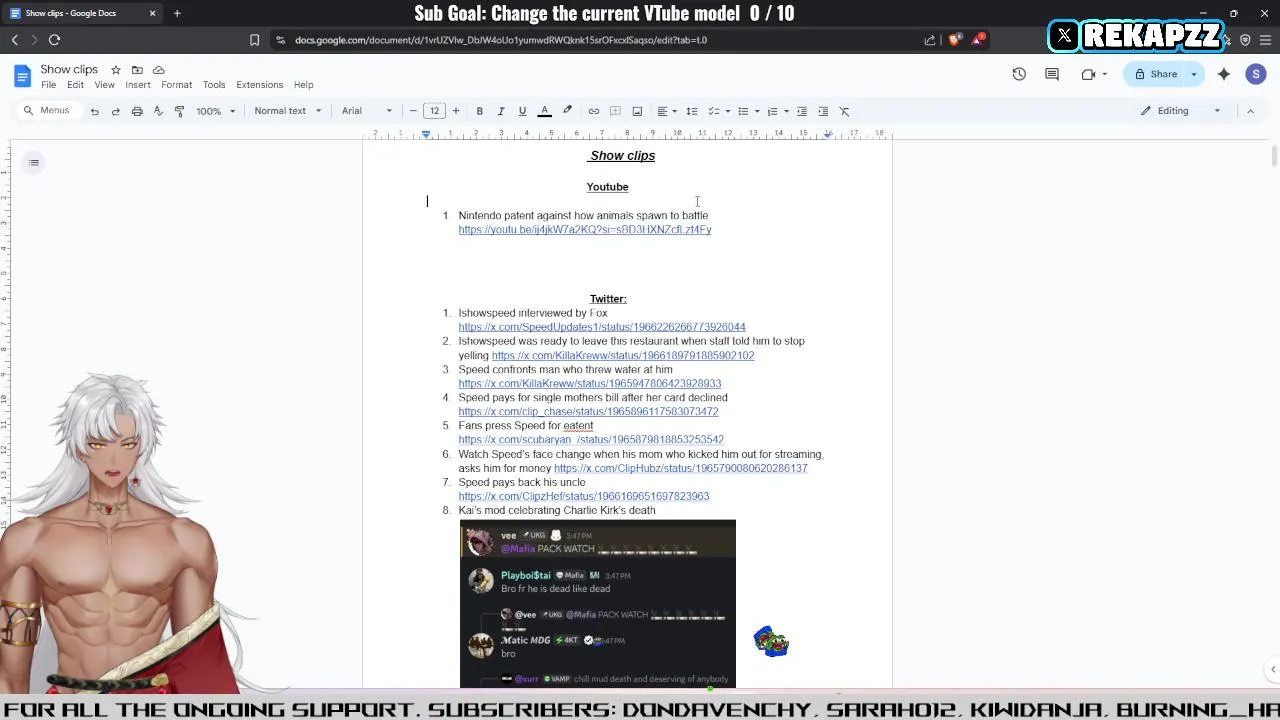1280x720 pixels.
Task: Open the clip_chase status link
Action: coord(589,412)
